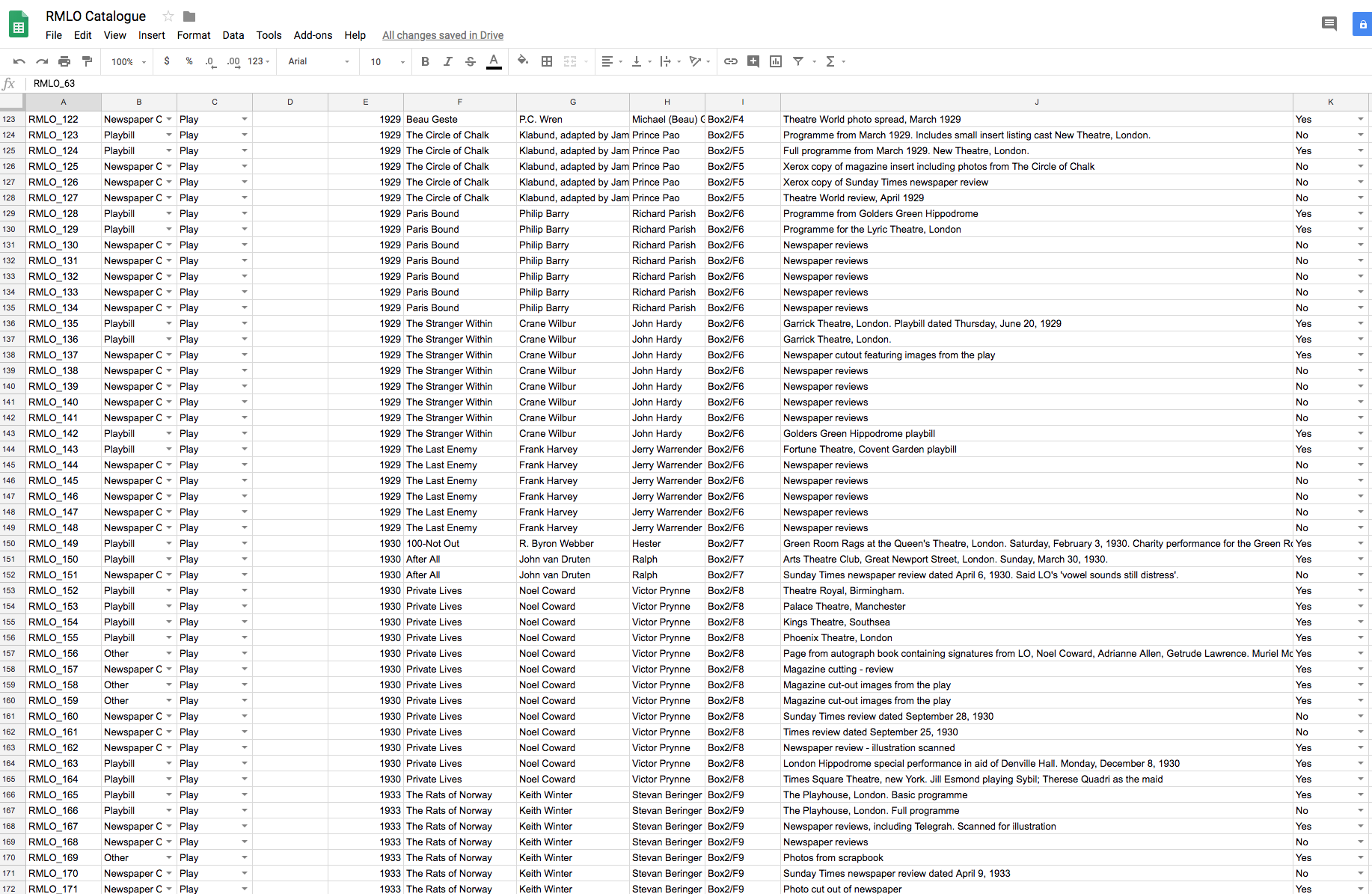The image size is (1372, 894).
Task: Open vertical align options
Action: click(x=641, y=61)
